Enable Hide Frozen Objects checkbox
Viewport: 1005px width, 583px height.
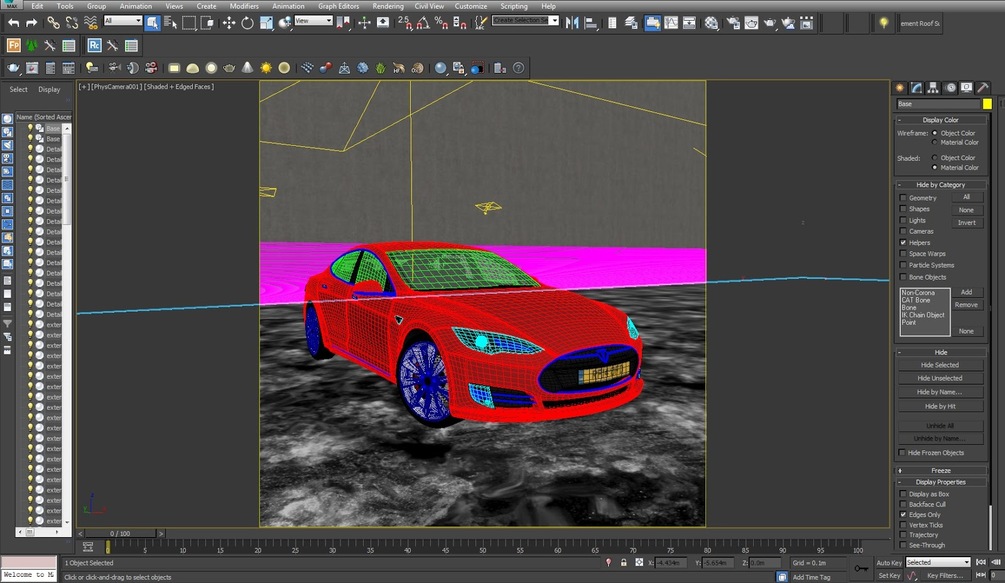[902, 453]
